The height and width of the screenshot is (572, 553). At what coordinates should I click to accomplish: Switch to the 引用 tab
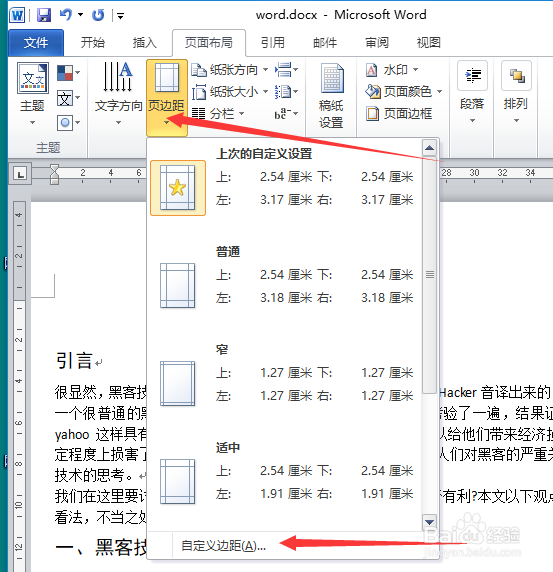(x=272, y=43)
